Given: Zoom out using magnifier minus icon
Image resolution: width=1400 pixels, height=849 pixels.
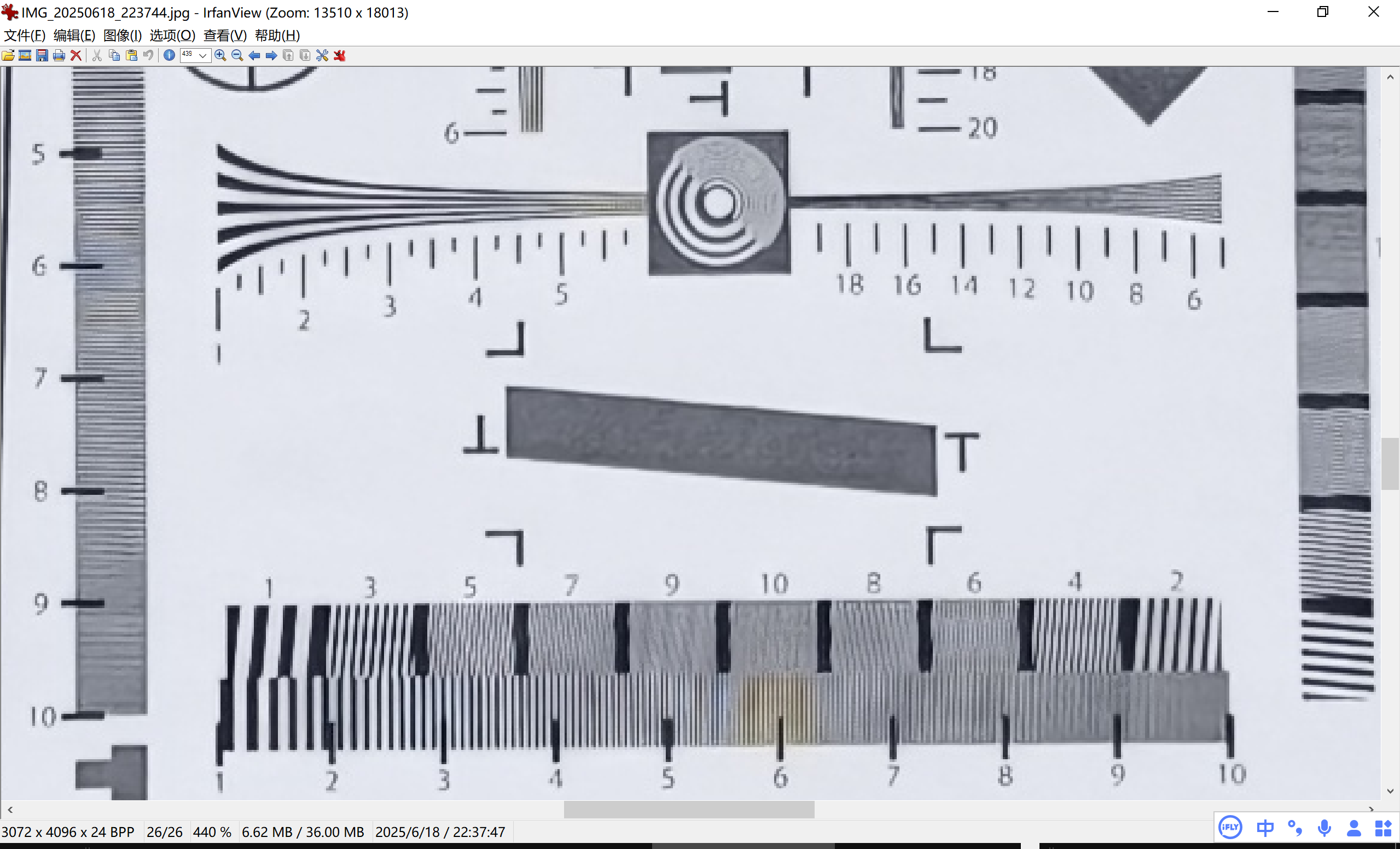Looking at the screenshot, I should click(x=237, y=55).
